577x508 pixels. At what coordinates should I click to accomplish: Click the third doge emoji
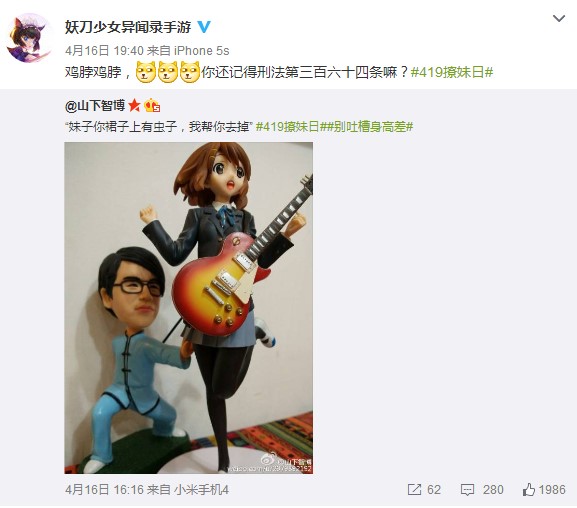coord(190,72)
